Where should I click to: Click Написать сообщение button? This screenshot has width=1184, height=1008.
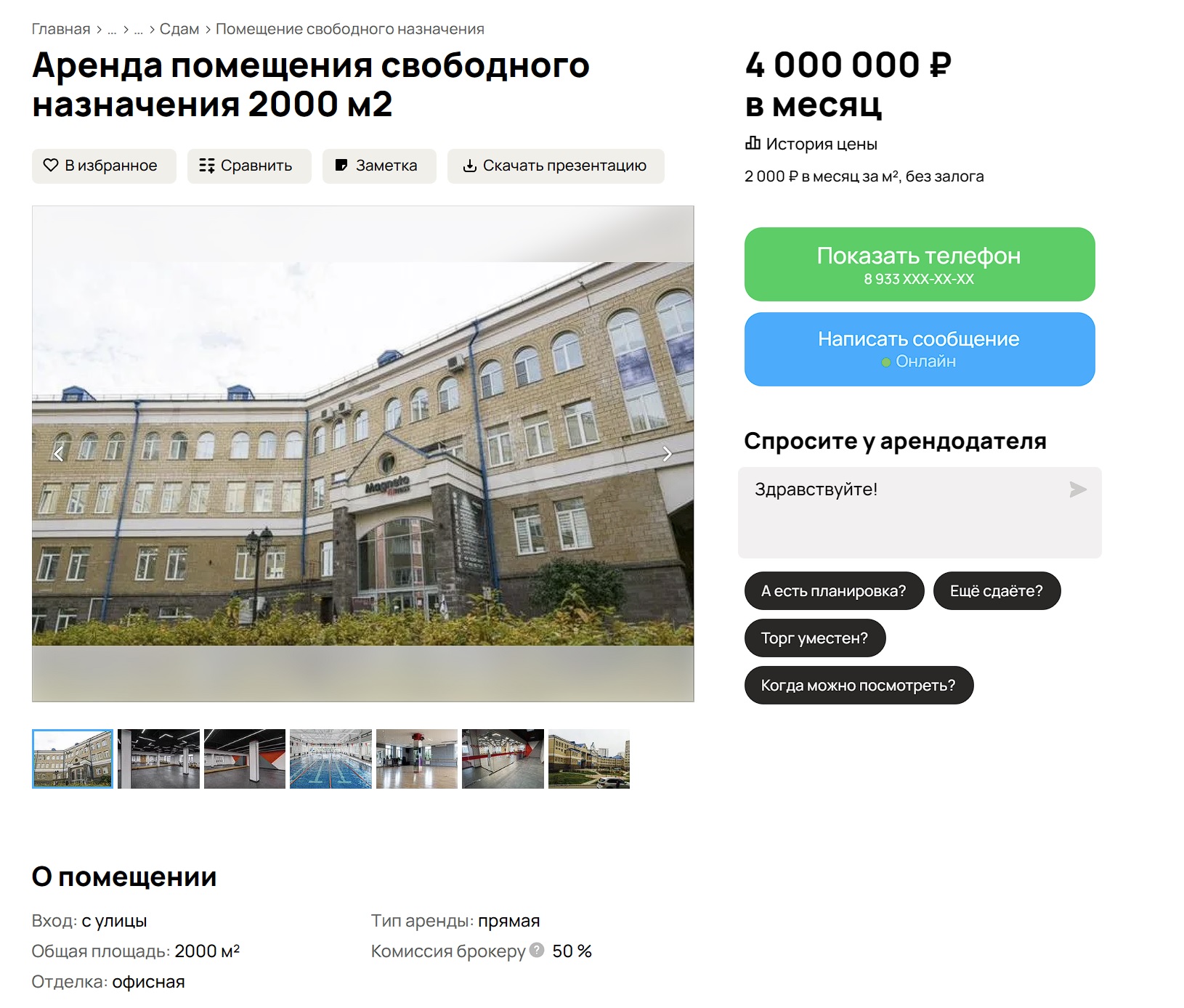[920, 349]
